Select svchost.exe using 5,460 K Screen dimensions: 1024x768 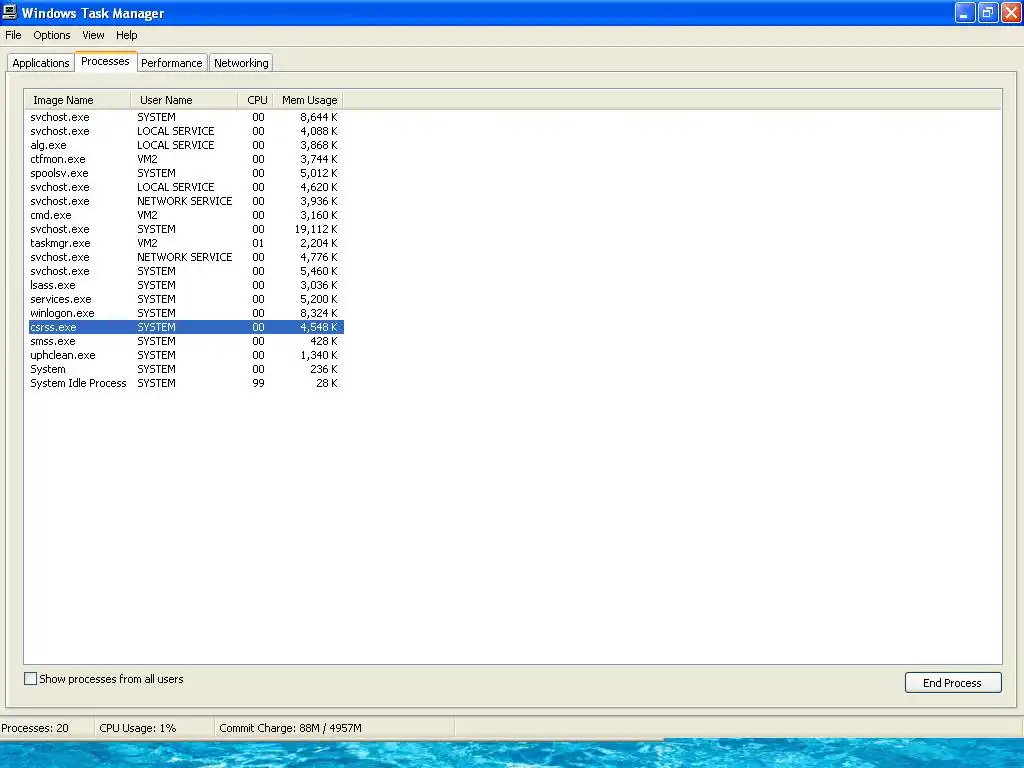(185, 271)
